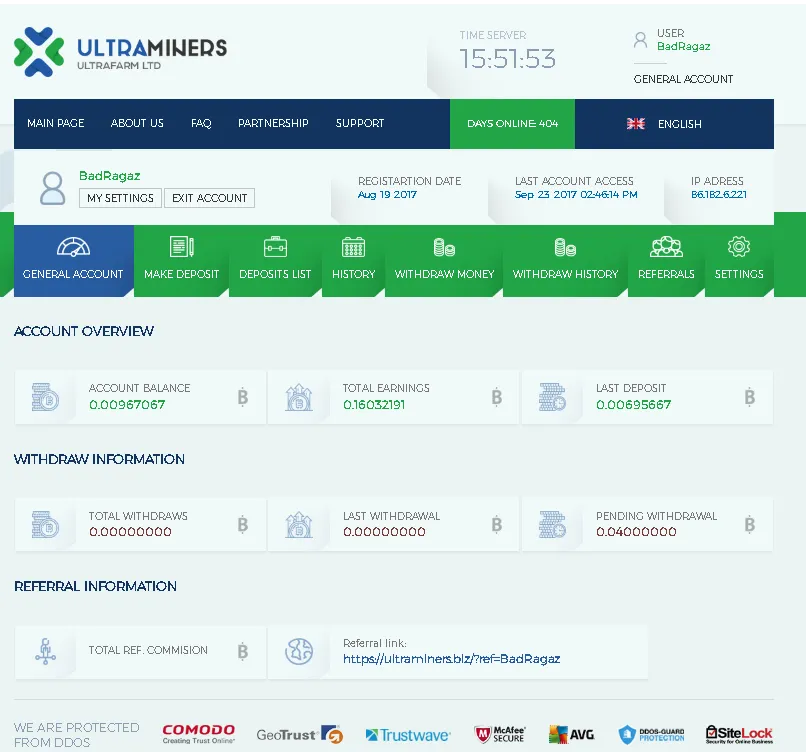The height and width of the screenshot is (752, 806).
Task: Click the profile avatar beside MY SETTINGS
Action: click(52, 189)
